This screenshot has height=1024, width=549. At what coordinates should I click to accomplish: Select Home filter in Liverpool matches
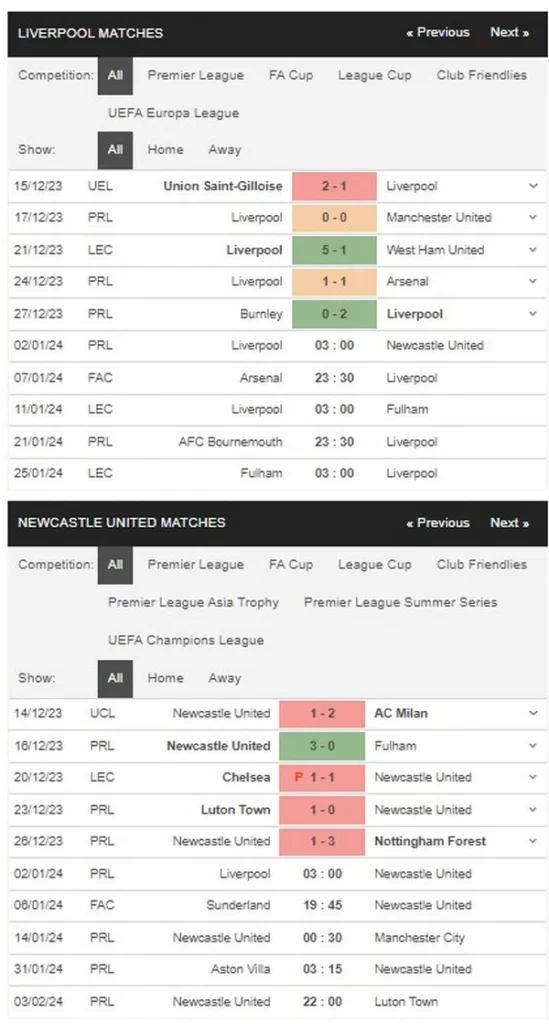165,150
